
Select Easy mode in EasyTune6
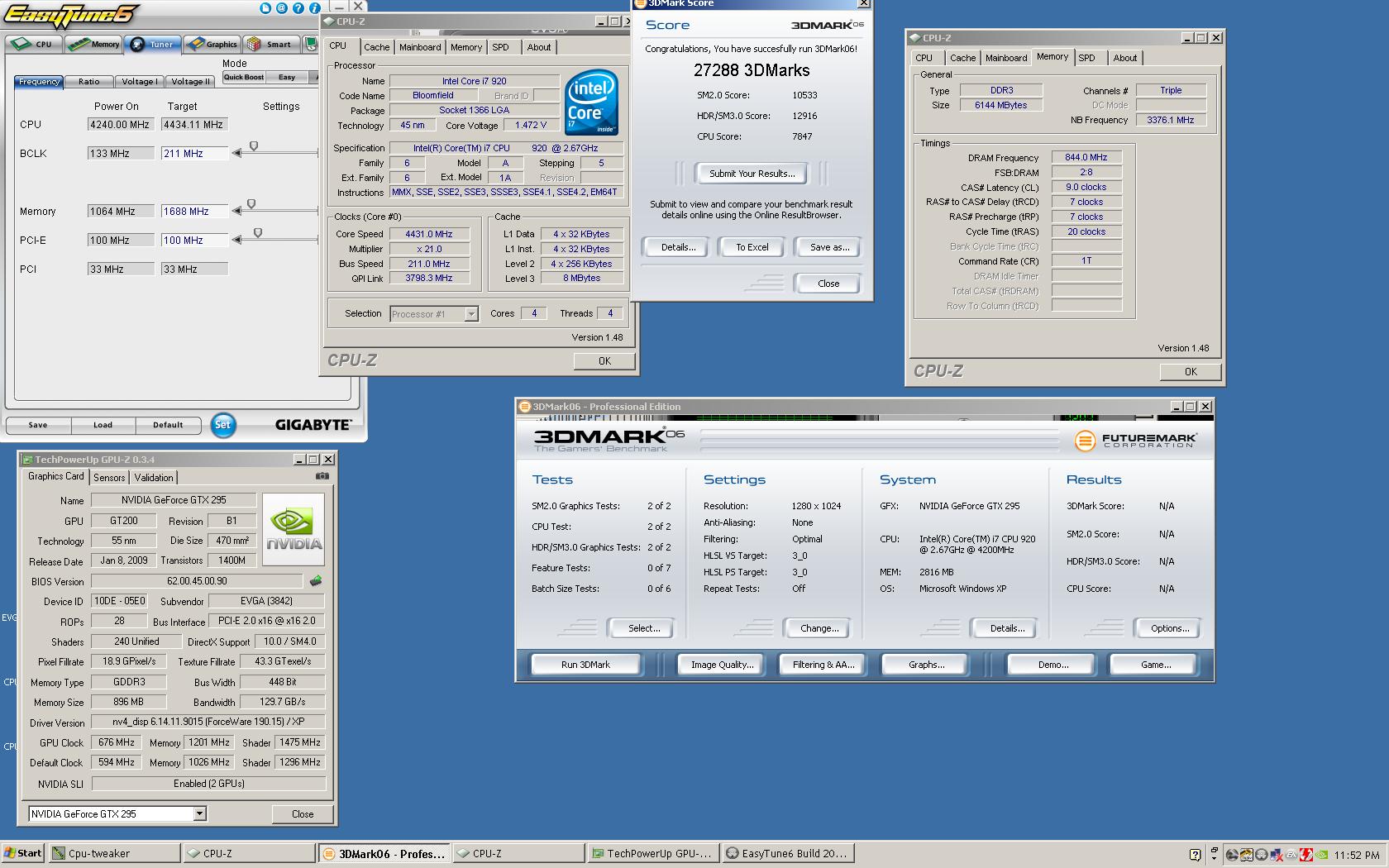[x=287, y=77]
